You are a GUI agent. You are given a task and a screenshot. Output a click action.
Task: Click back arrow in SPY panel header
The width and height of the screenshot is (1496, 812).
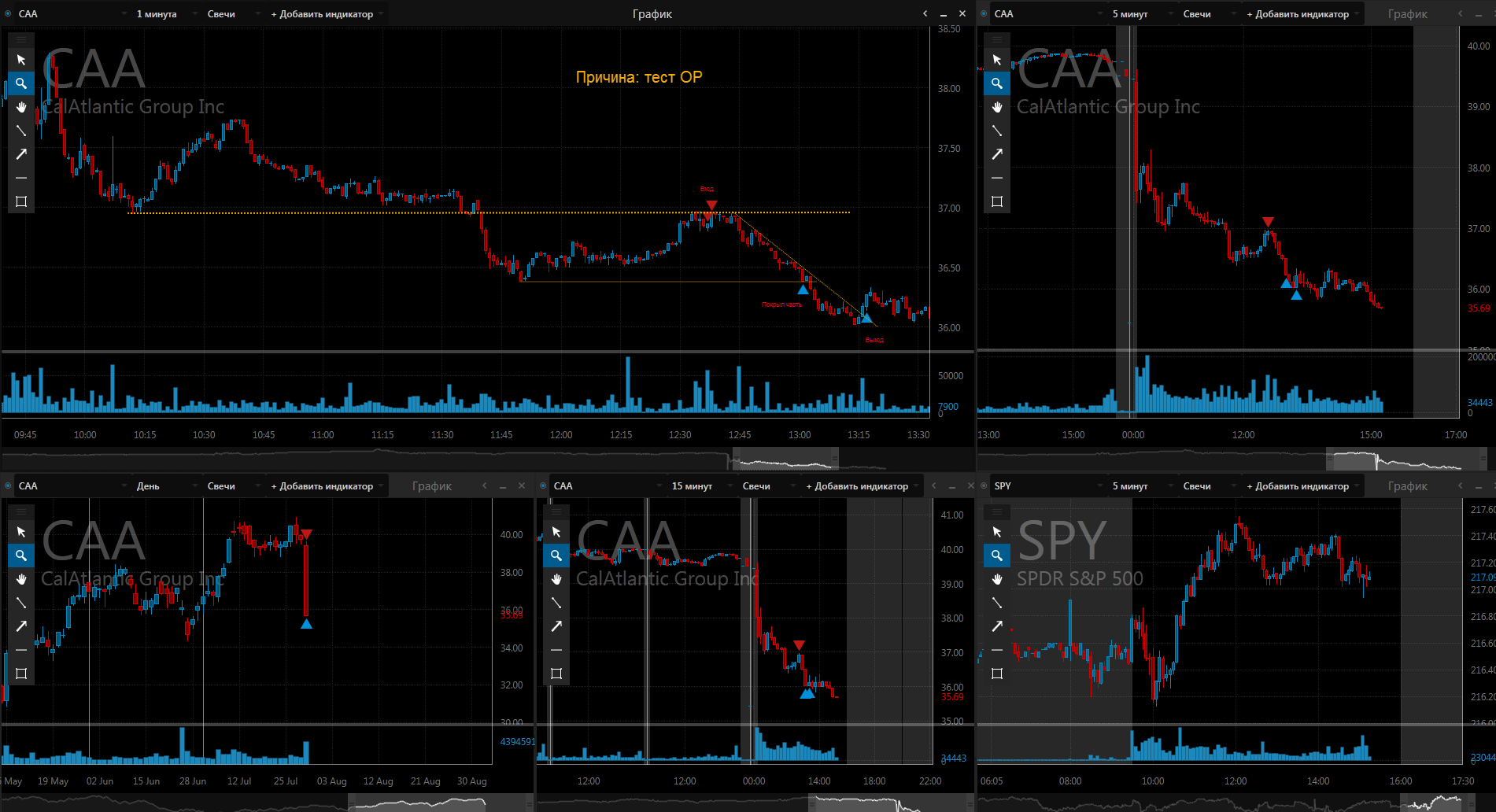point(1461,486)
